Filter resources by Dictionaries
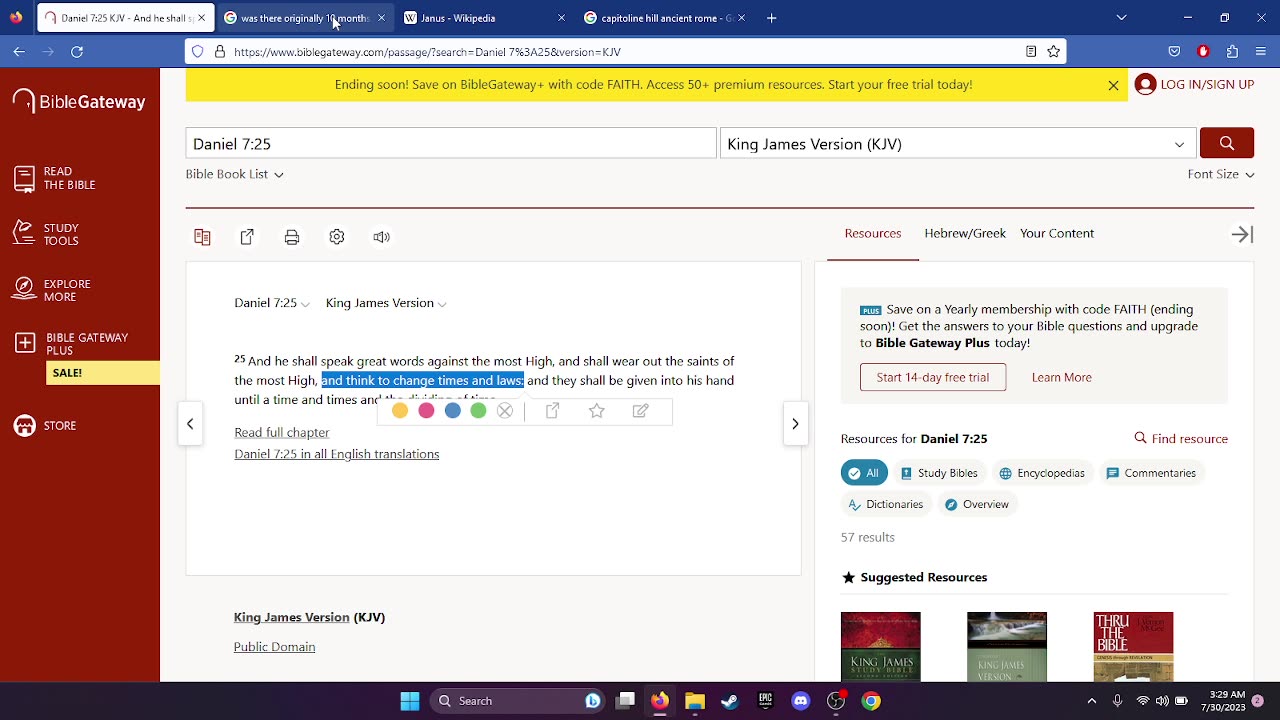The height and width of the screenshot is (720, 1280). [x=885, y=504]
